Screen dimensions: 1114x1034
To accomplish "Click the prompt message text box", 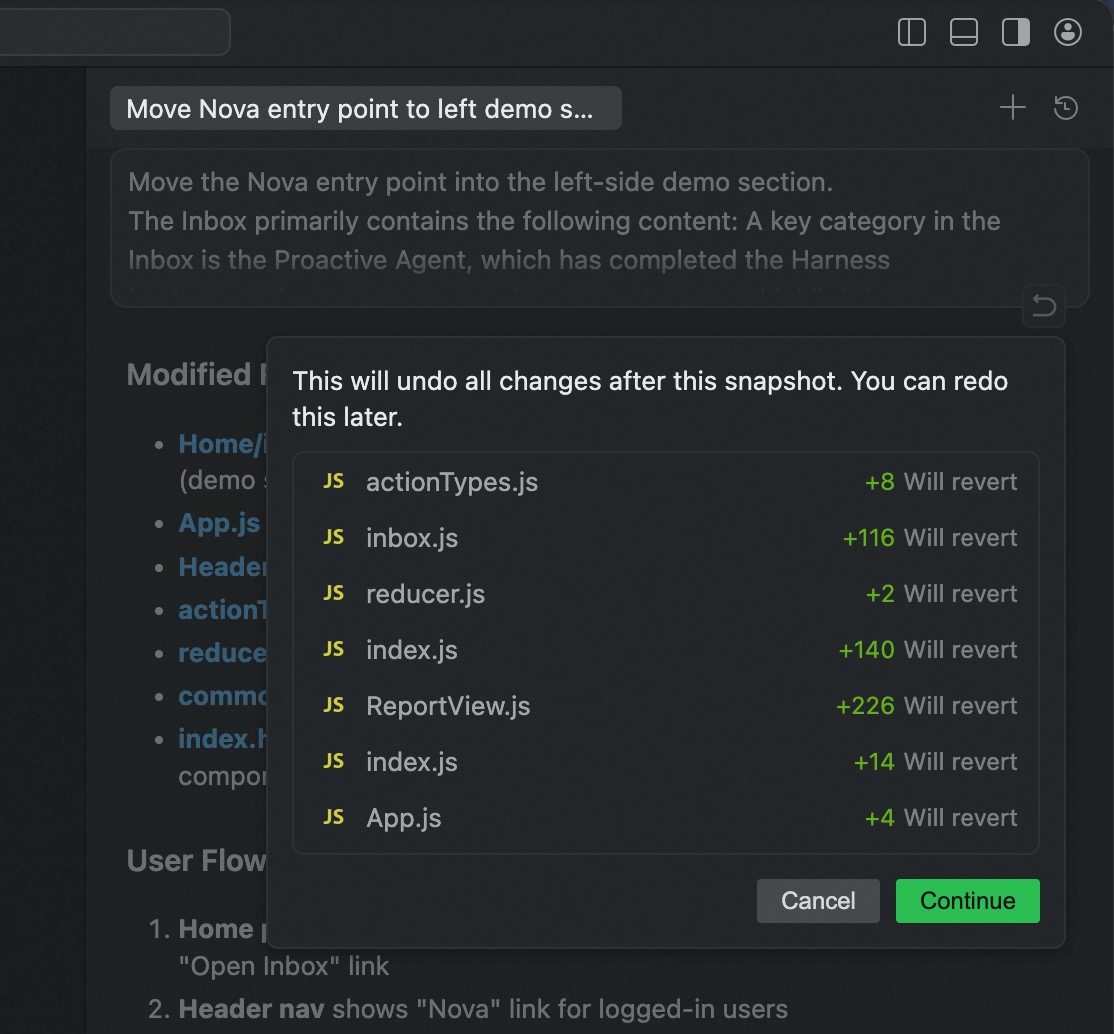I will [598, 227].
